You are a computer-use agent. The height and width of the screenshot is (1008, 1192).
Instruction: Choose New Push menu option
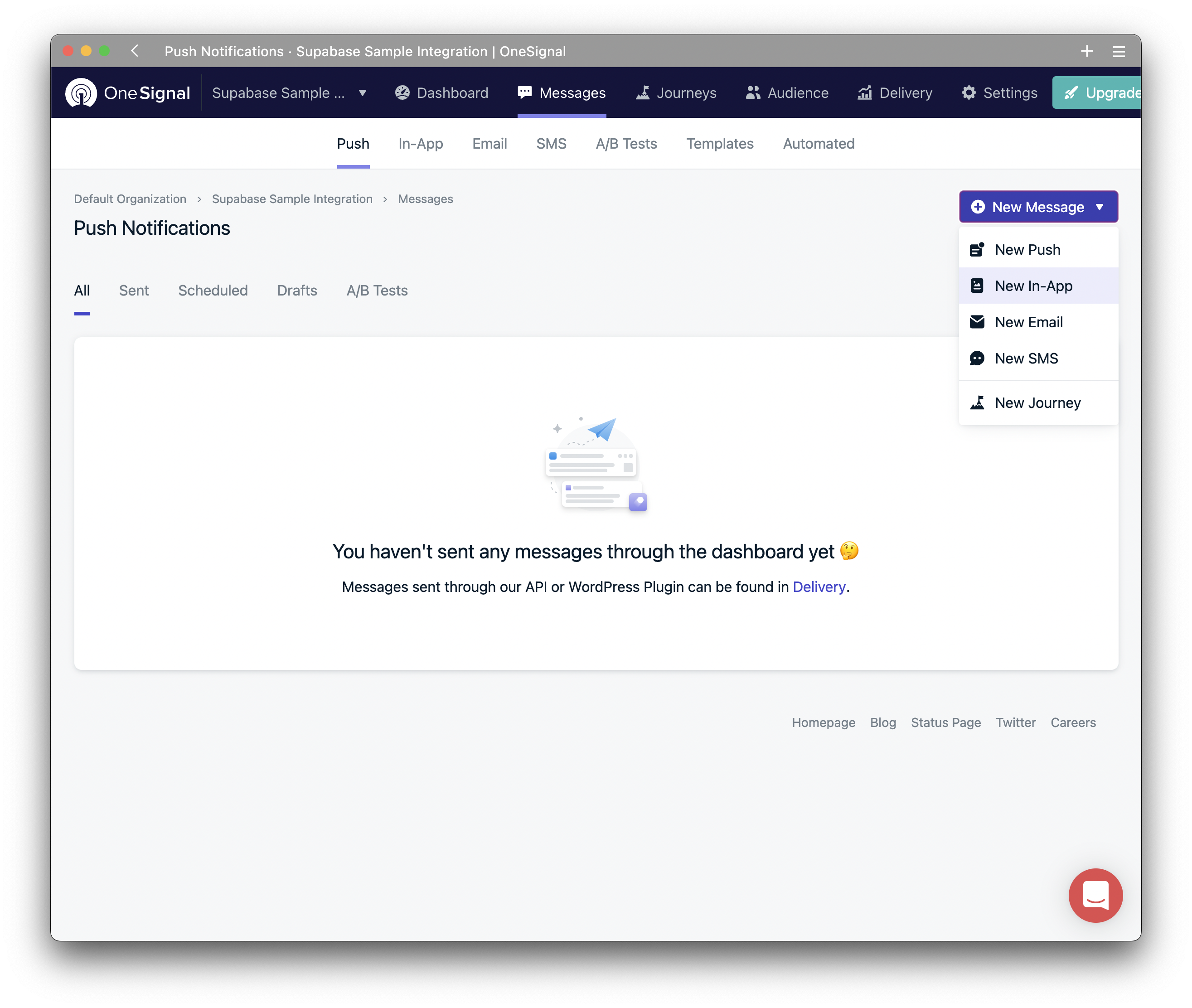[1027, 250]
